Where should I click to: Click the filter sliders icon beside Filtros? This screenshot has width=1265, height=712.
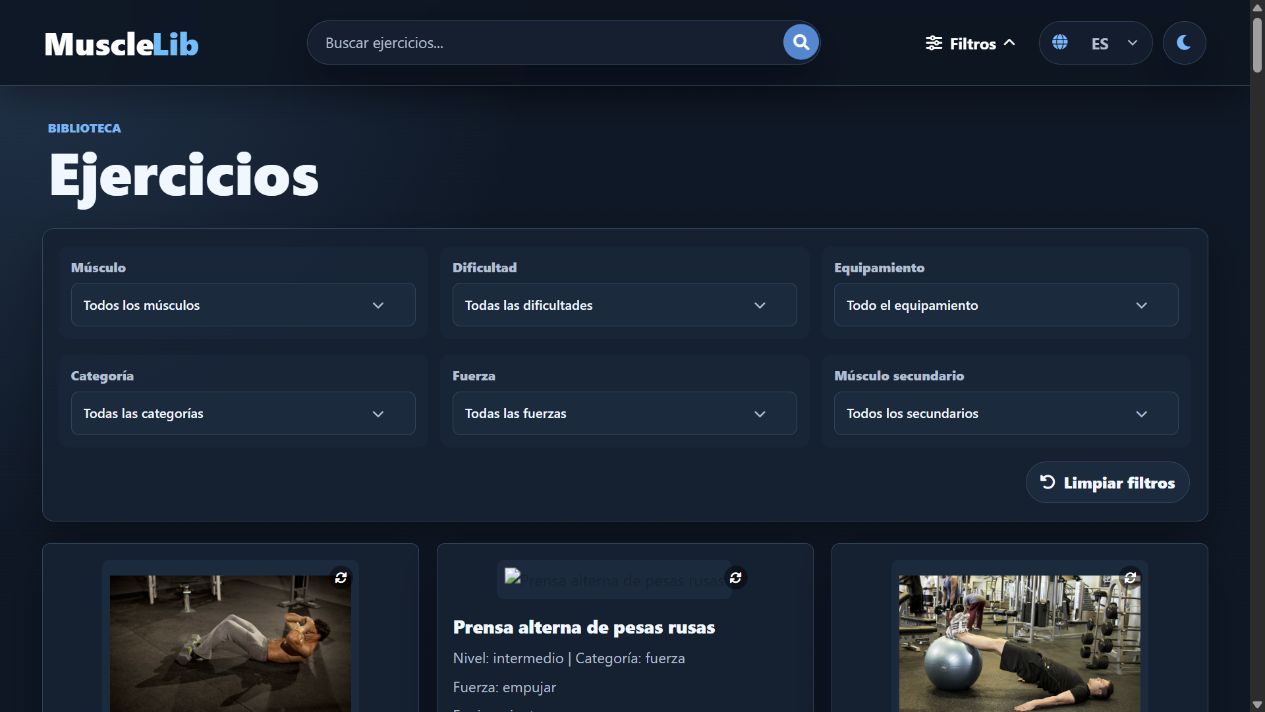point(934,43)
